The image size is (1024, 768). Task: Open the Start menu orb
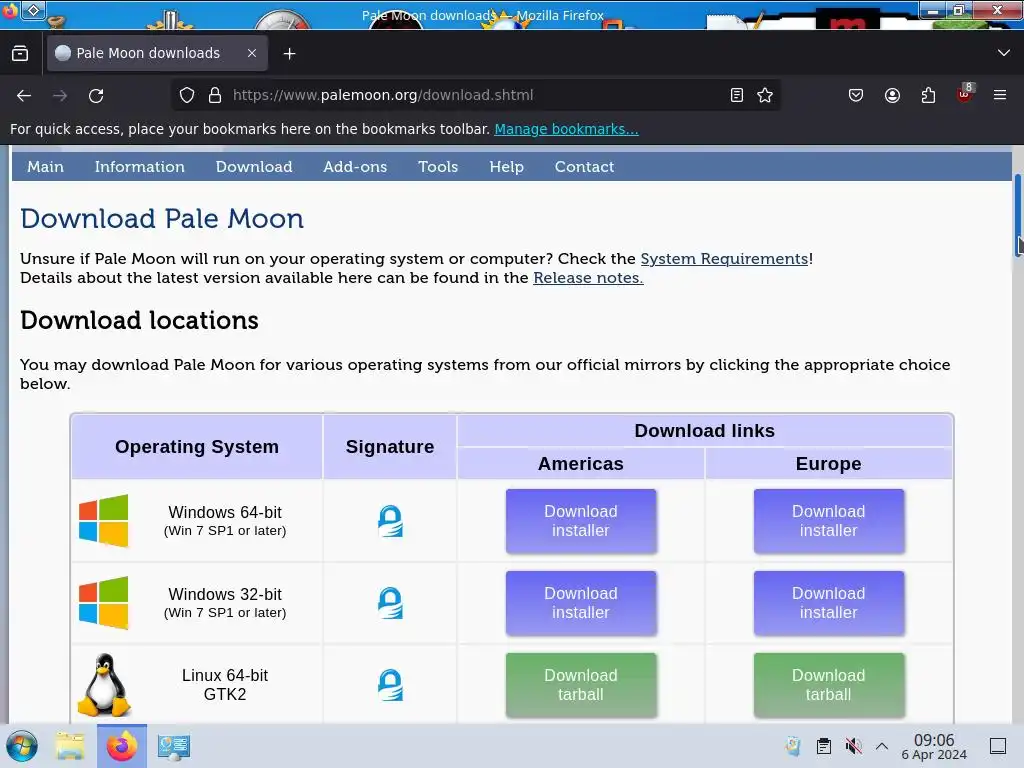point(22,746)
